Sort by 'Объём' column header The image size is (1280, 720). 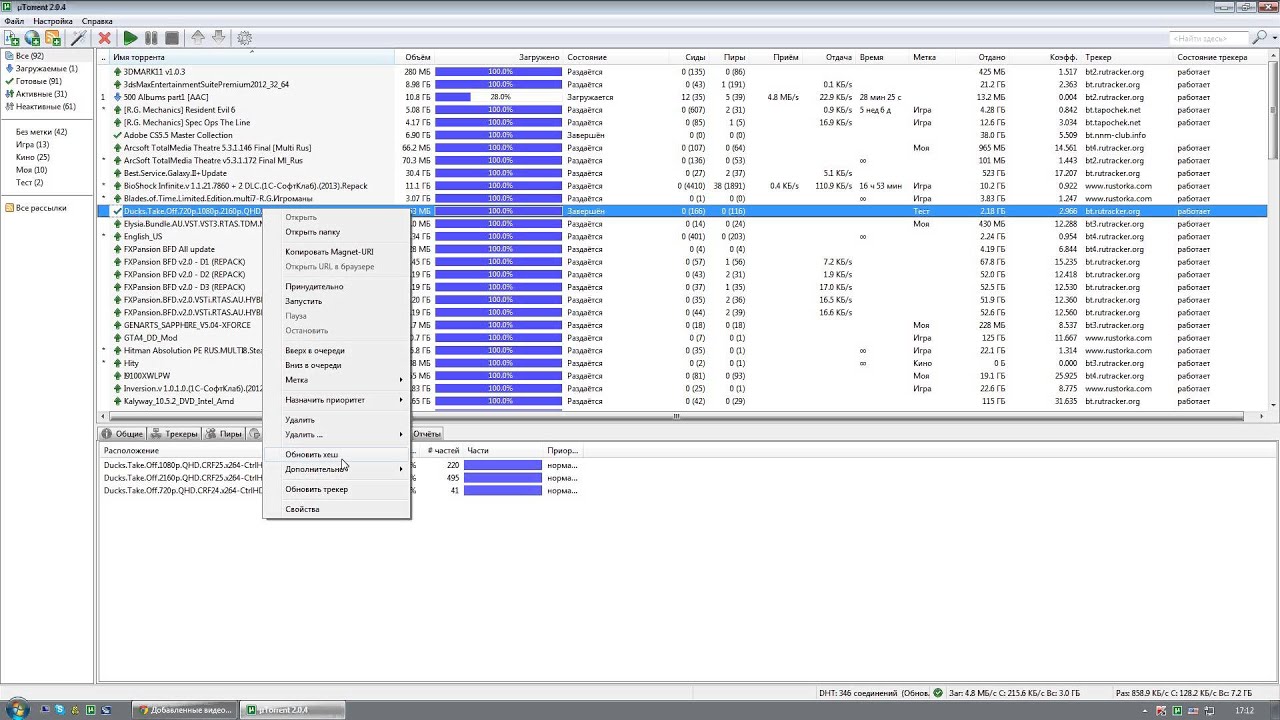[414, 57]
